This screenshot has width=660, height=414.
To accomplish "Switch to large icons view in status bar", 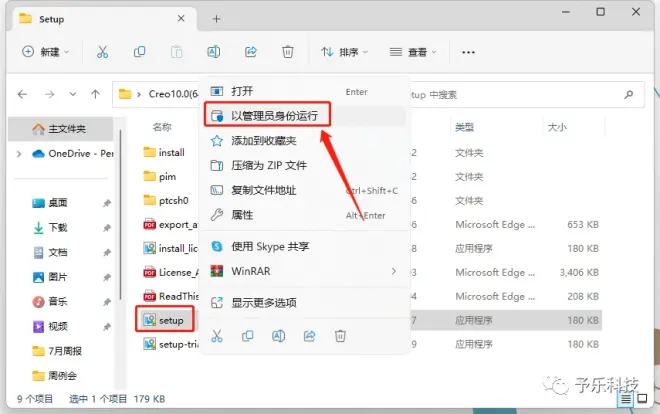I will pyautogui.click(x=642, y=398).
